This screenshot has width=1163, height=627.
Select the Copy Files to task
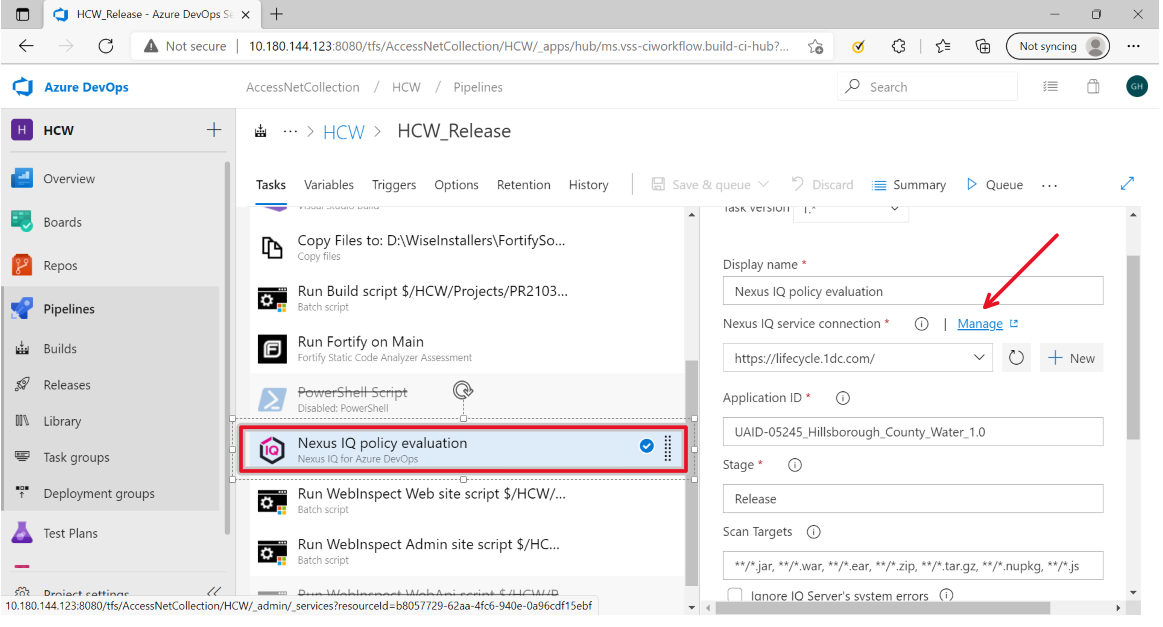467,247
